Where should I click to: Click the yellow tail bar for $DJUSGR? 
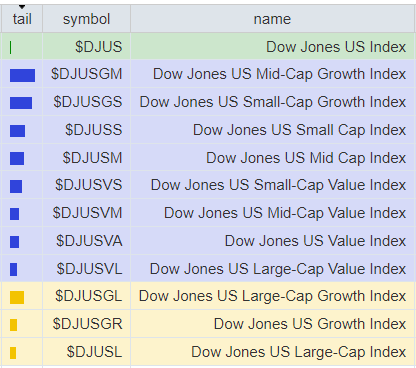(13, 325)
